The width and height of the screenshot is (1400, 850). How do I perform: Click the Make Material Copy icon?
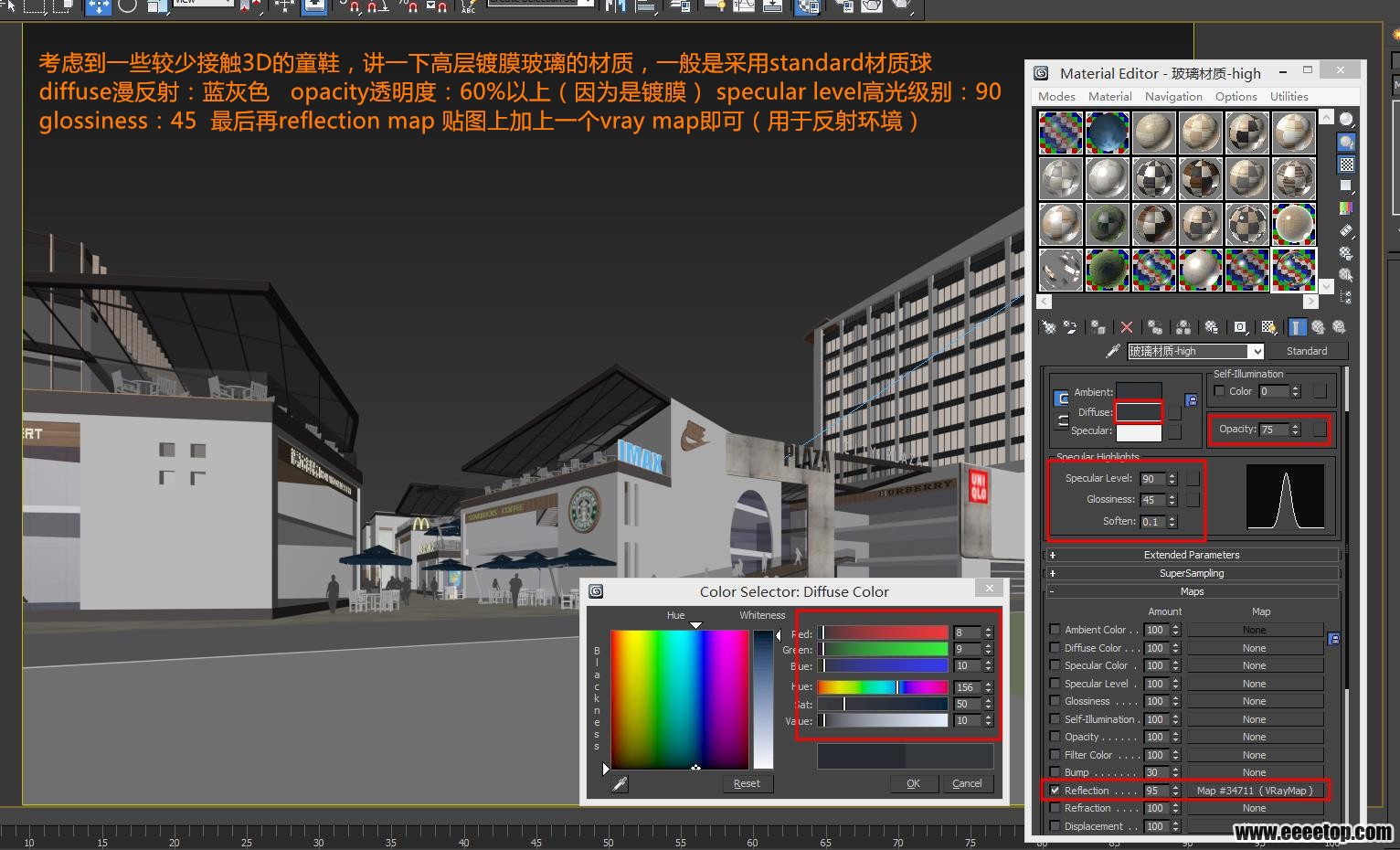[1155, 327]
